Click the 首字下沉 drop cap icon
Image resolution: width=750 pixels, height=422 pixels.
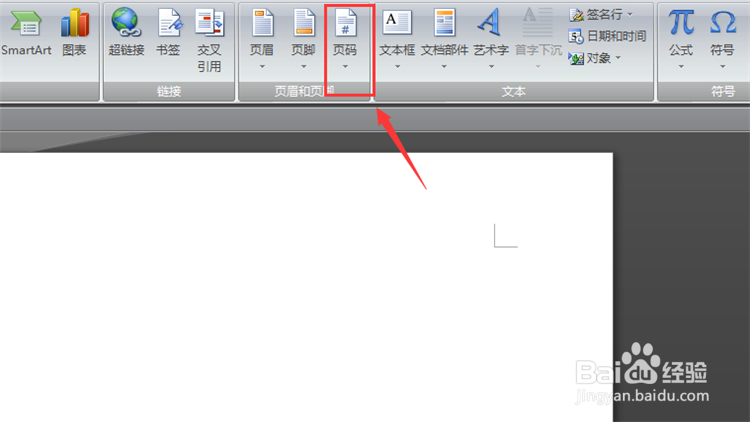[537, 22]
